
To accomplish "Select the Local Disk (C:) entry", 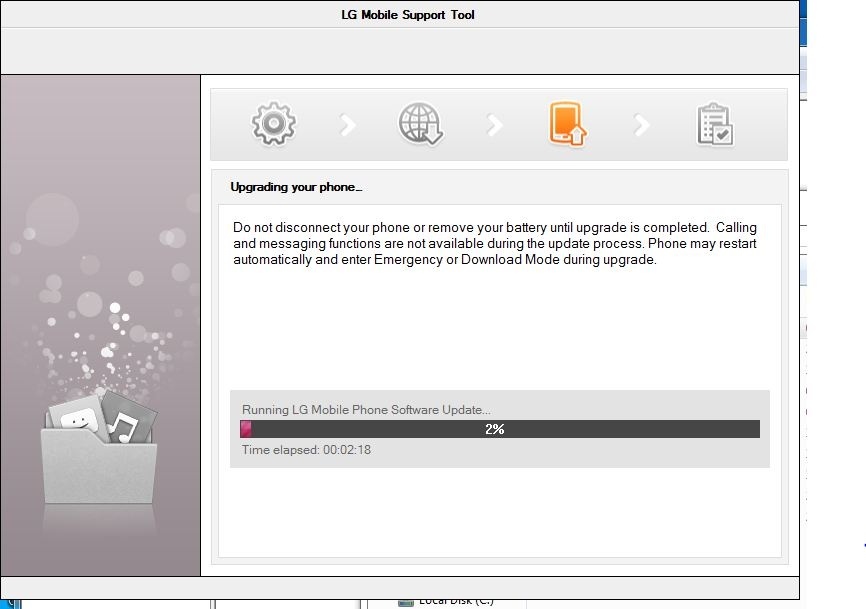I will coord(456,602).
